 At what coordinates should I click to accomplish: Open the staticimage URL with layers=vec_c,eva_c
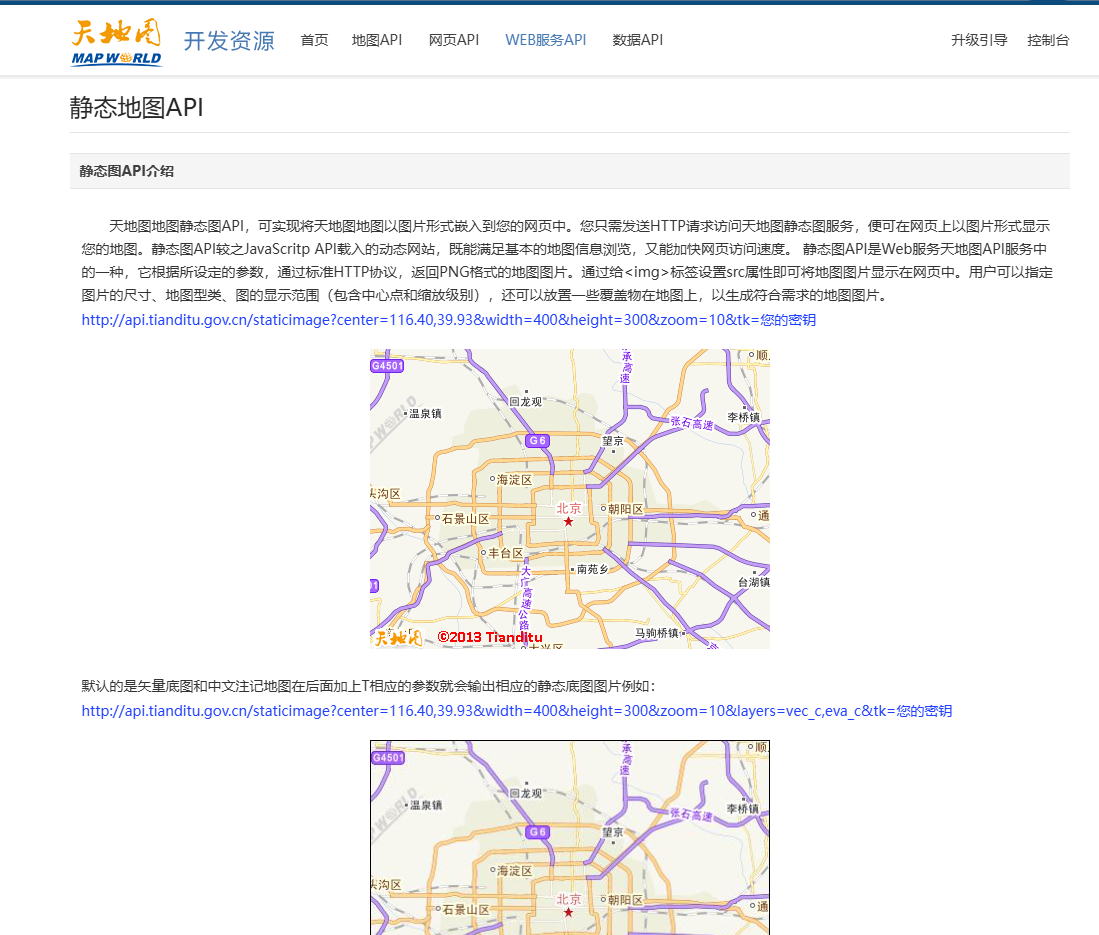point(517,711)
